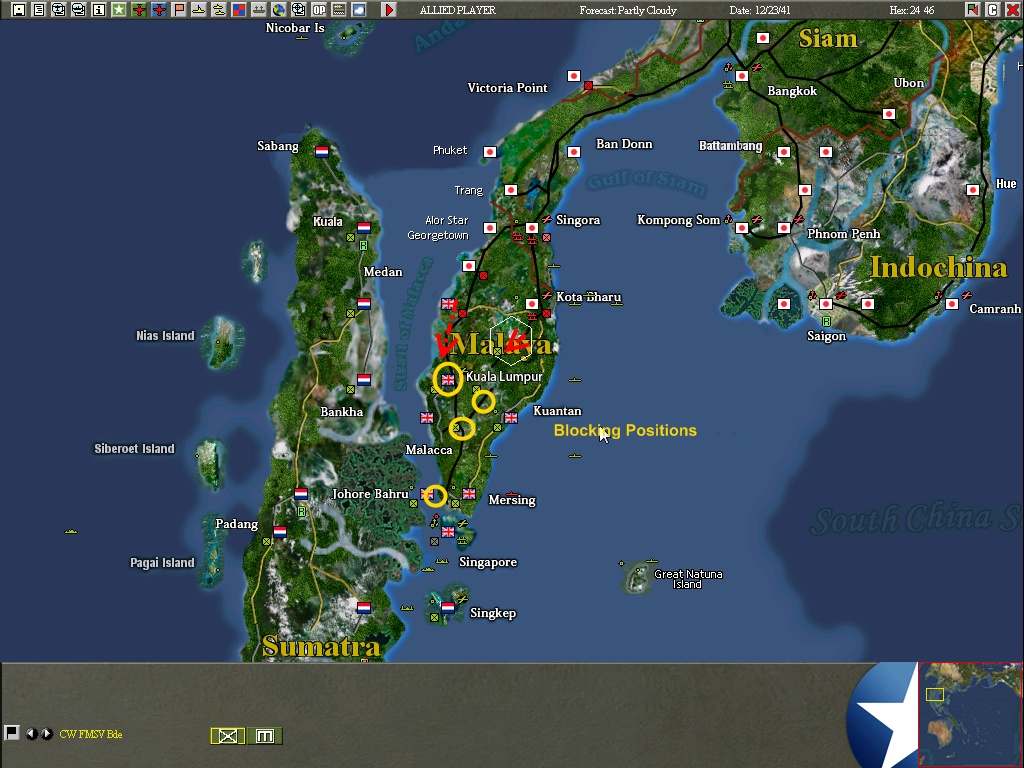This screenshot has height=768, width=1024.
Task: Click the black flag icon in bottom panel
Action: pos(11,733)
